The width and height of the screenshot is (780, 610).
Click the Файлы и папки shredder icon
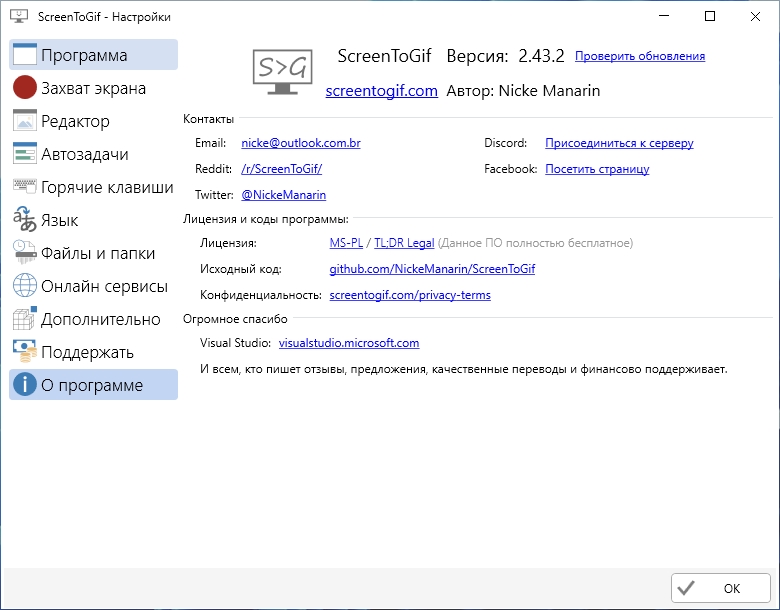(x=24, y=252)
